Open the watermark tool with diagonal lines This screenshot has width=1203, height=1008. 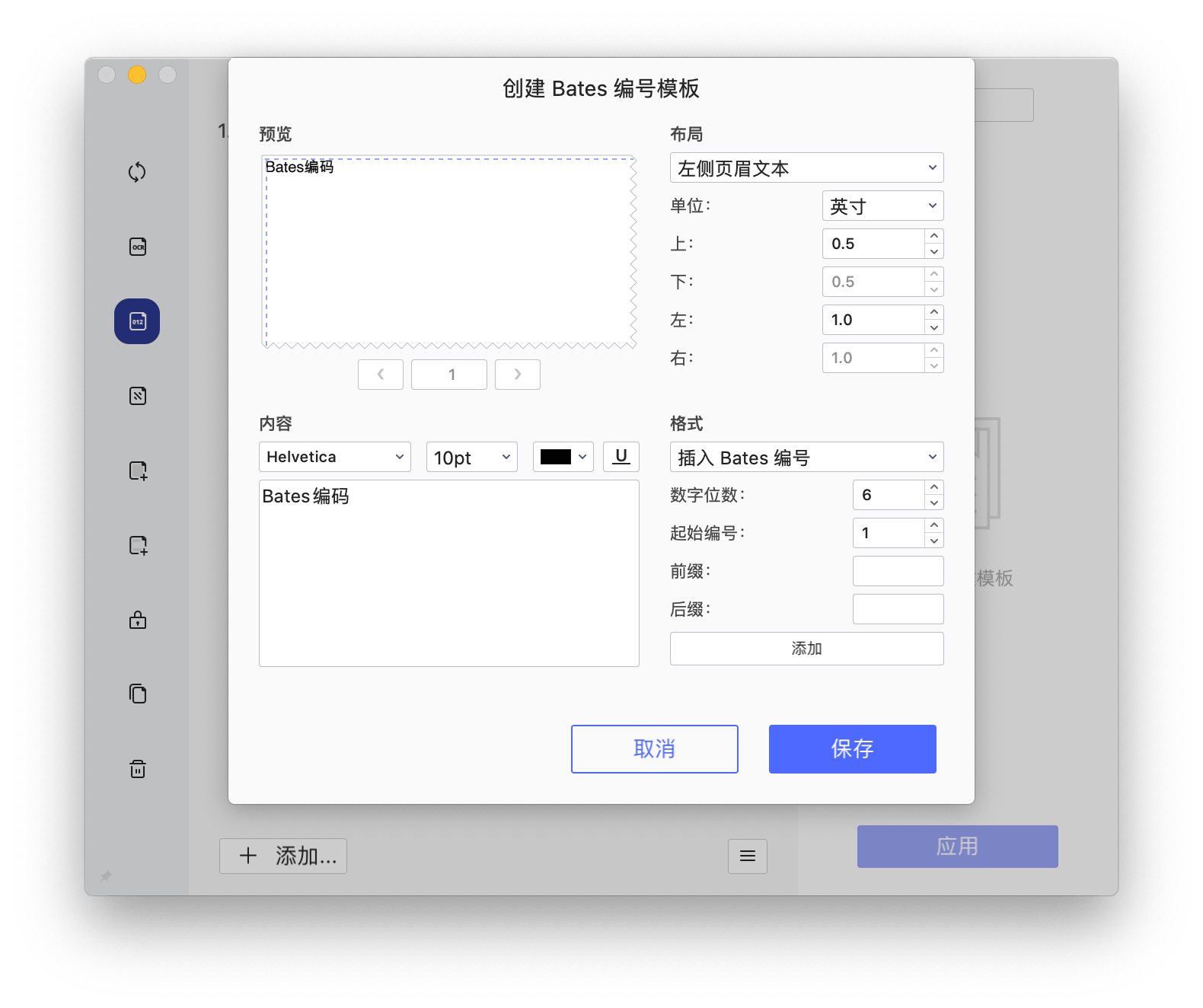[137, 396]
